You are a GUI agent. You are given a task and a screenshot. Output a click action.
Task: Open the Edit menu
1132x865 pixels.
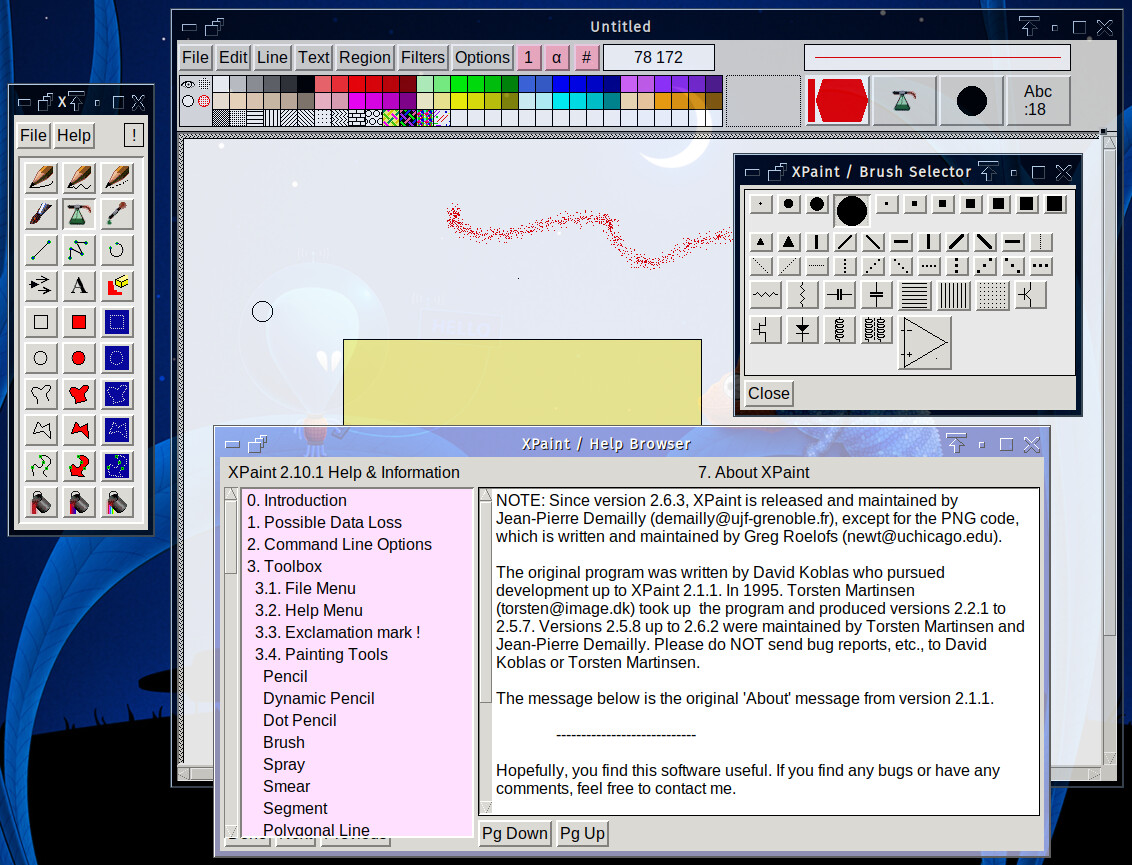(x=233, y=58)
